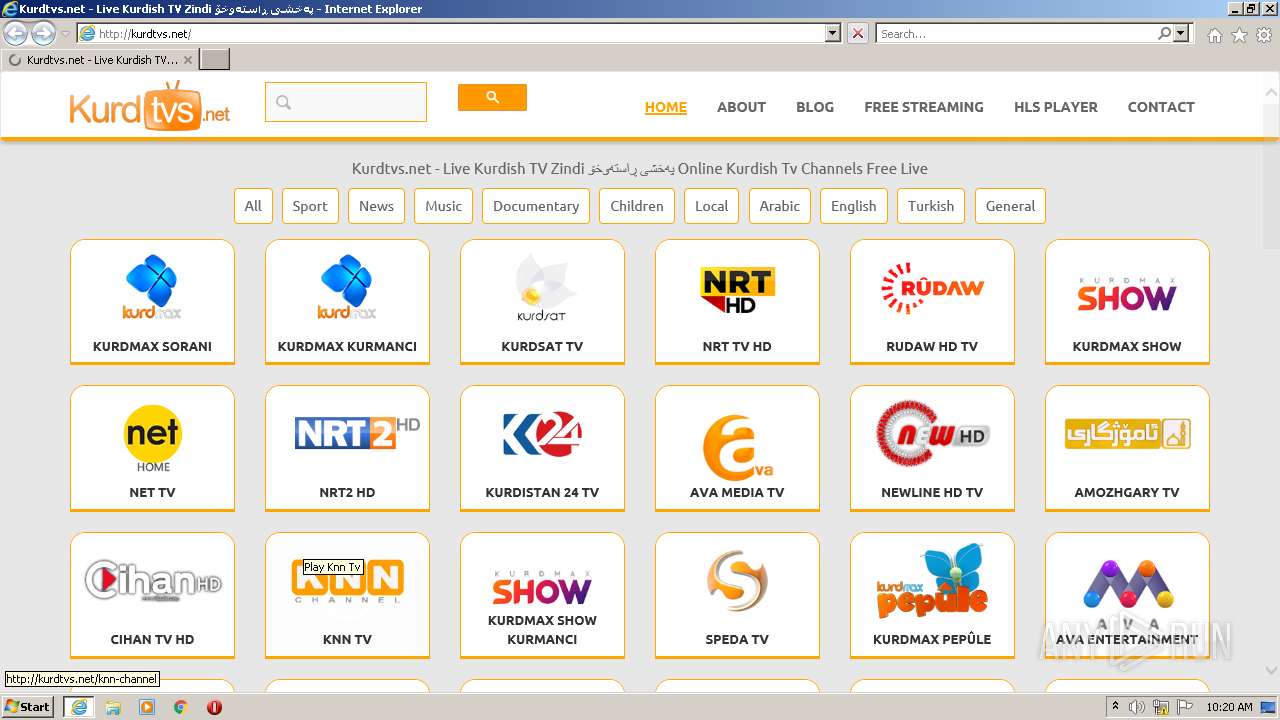Open the volume icon in system tray
The height and width of the screenshot is (720, 1280).
[x=1137, y=707]
